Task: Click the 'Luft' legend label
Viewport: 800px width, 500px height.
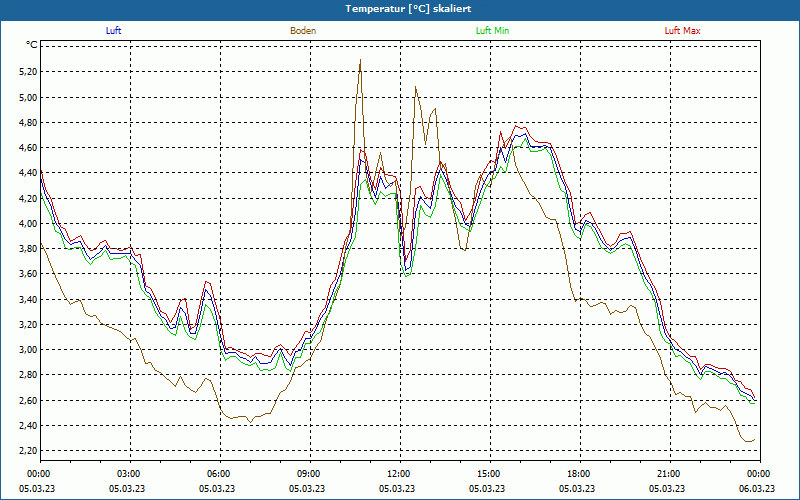Action: click(x=113, y=31)
